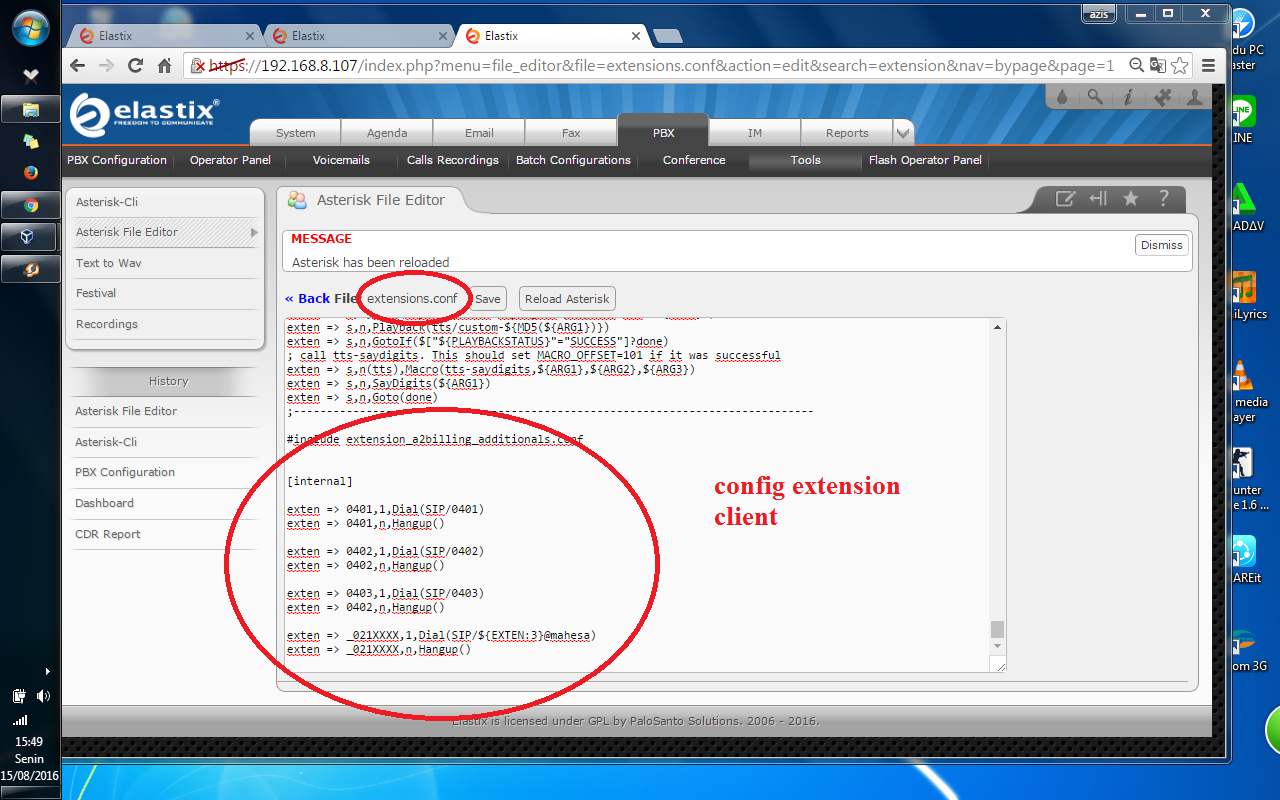The height and width of the screenshot is (800, 1280).
Task: Click the Reload Asterisk button
Action: [x=567, y=299]
